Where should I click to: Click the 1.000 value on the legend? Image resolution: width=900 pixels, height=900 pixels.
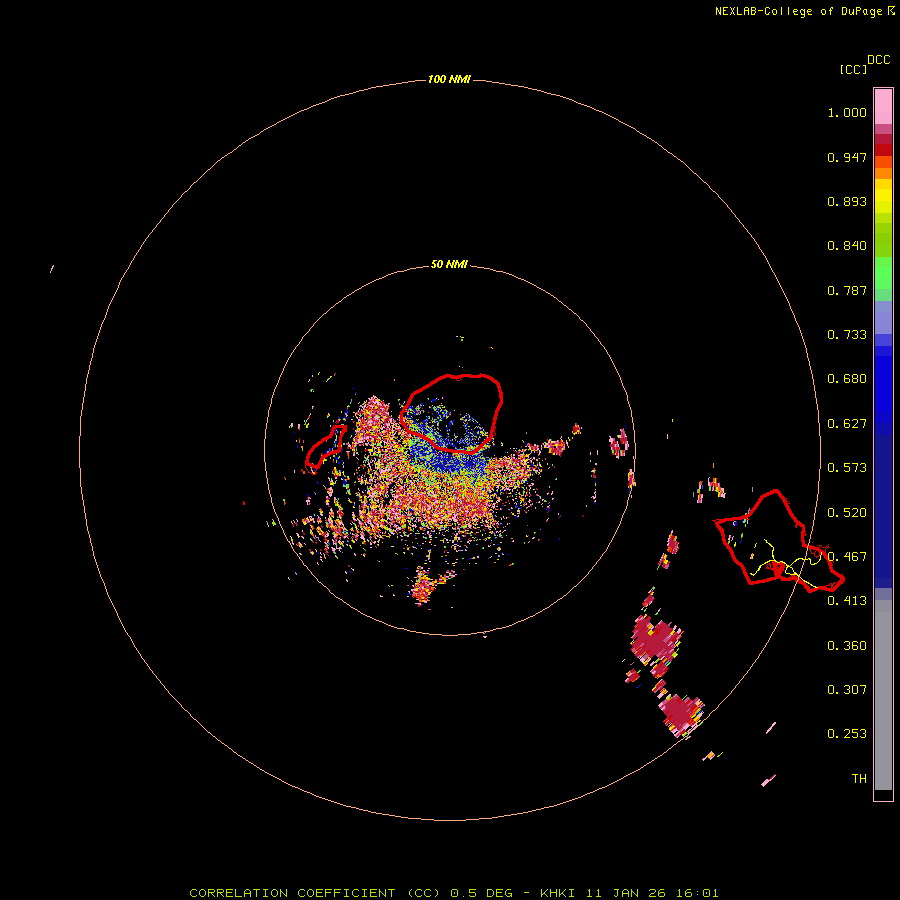click(847, 112)
